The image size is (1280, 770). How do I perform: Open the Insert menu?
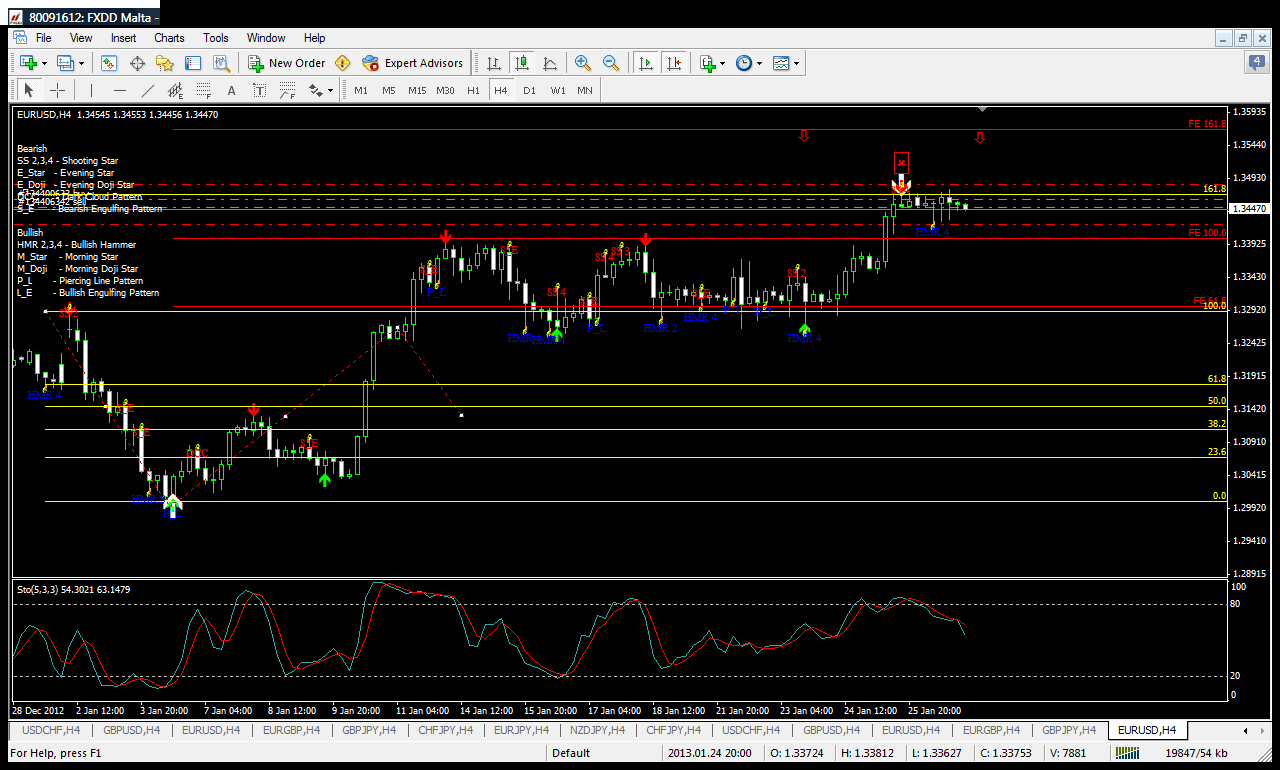(x=124, y=38)
